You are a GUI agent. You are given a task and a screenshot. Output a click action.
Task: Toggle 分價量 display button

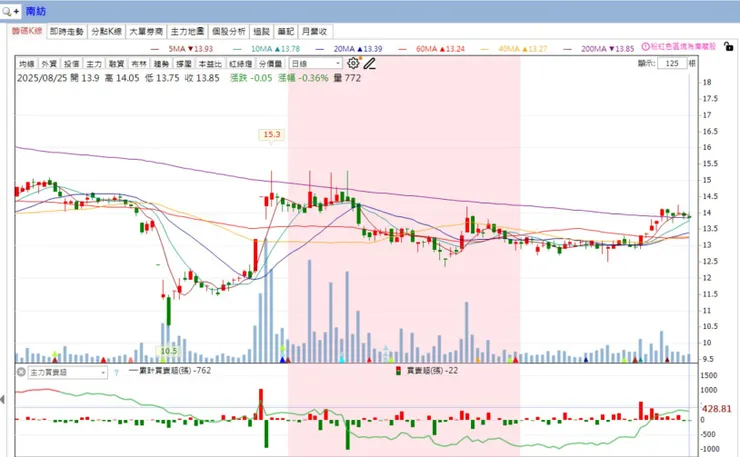tap(271, 64)
